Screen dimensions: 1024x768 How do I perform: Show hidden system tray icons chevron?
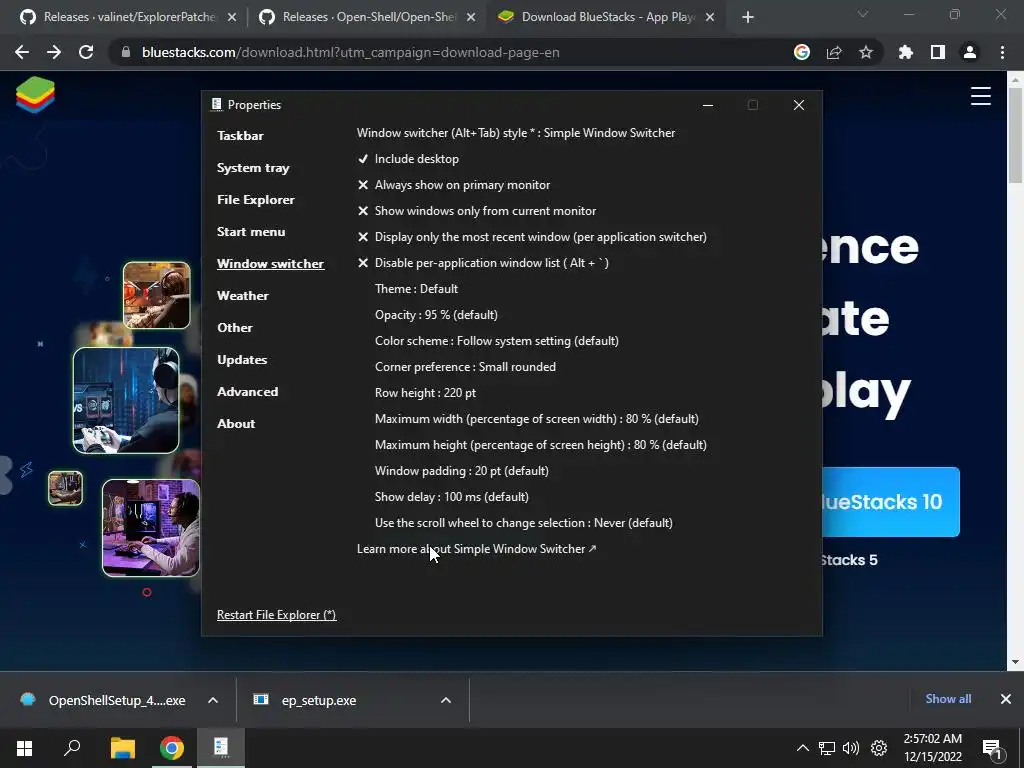803,748
